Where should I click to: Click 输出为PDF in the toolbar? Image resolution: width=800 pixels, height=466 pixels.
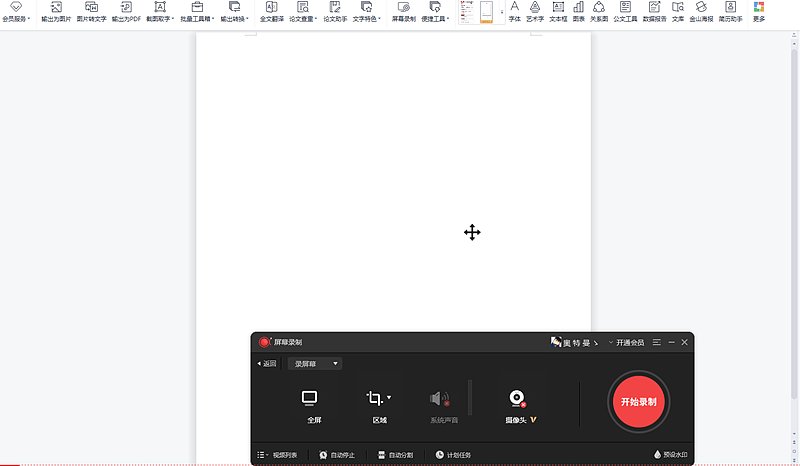point(126,12)
